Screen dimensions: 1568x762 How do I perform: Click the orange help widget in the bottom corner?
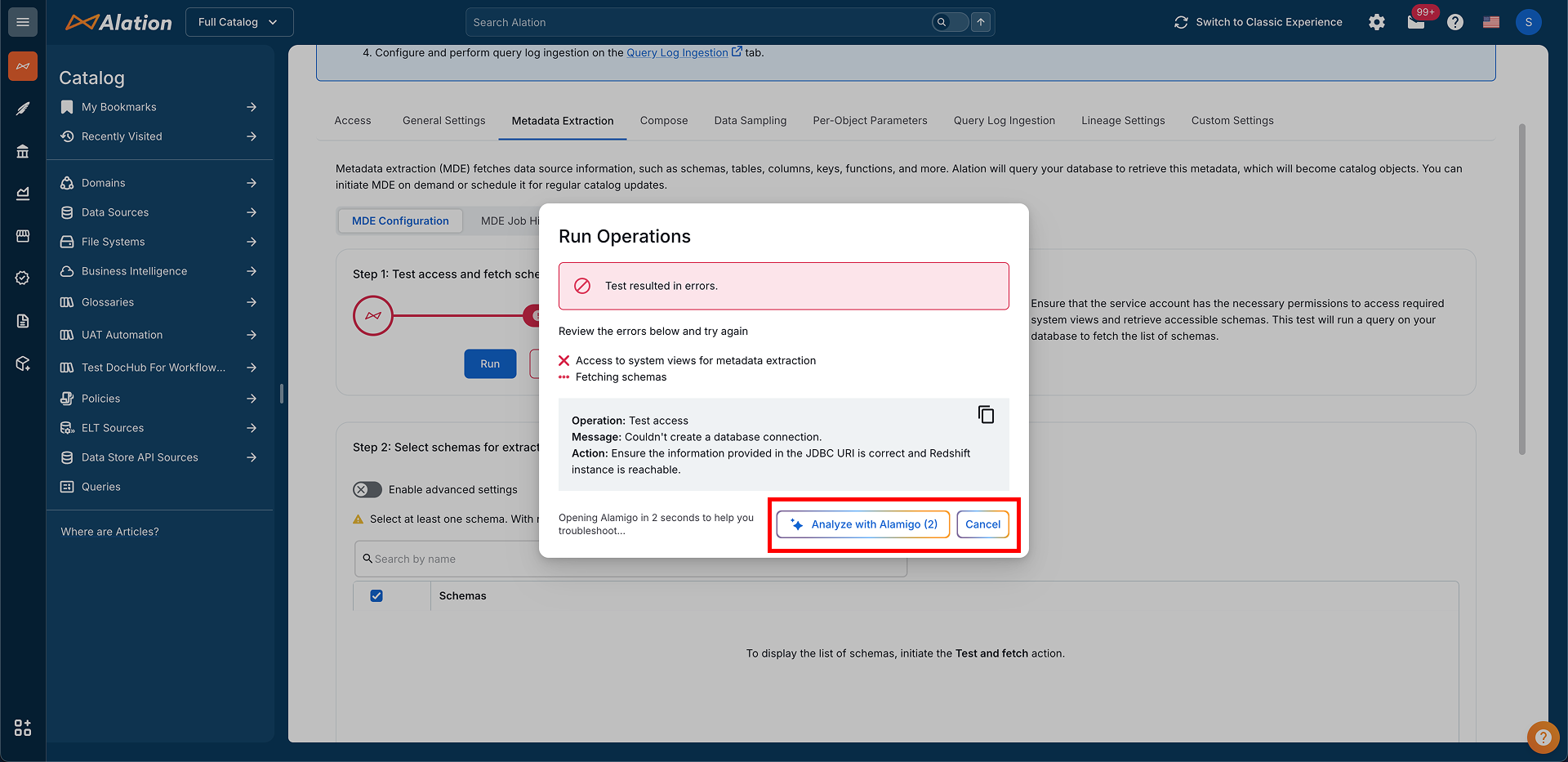pos(1542,737)
